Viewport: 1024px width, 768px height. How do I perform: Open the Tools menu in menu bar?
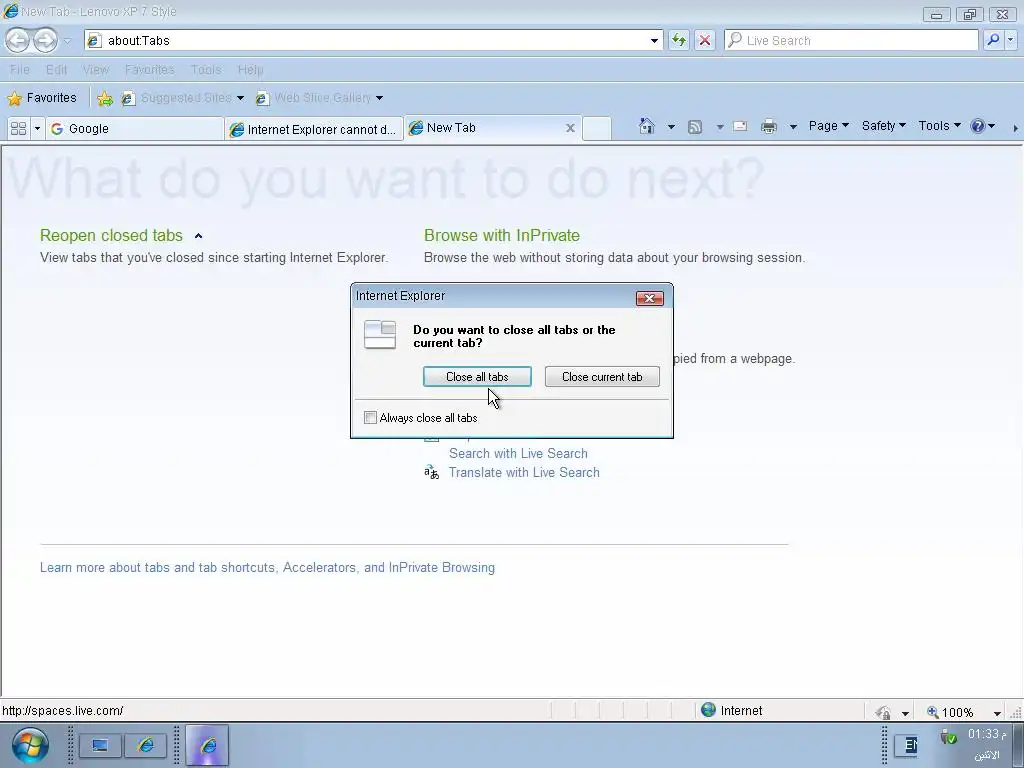pos(206,70)
